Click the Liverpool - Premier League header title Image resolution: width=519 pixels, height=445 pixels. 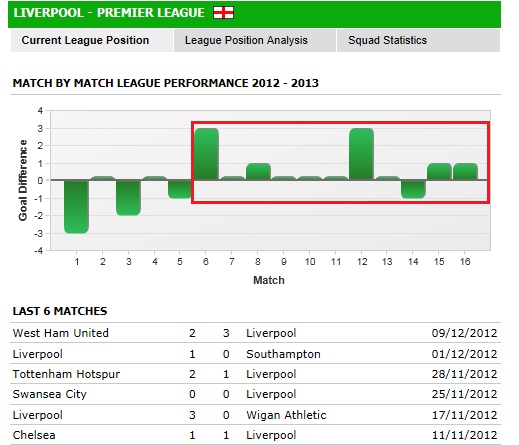pyautogui.click(x=109, y=13)
